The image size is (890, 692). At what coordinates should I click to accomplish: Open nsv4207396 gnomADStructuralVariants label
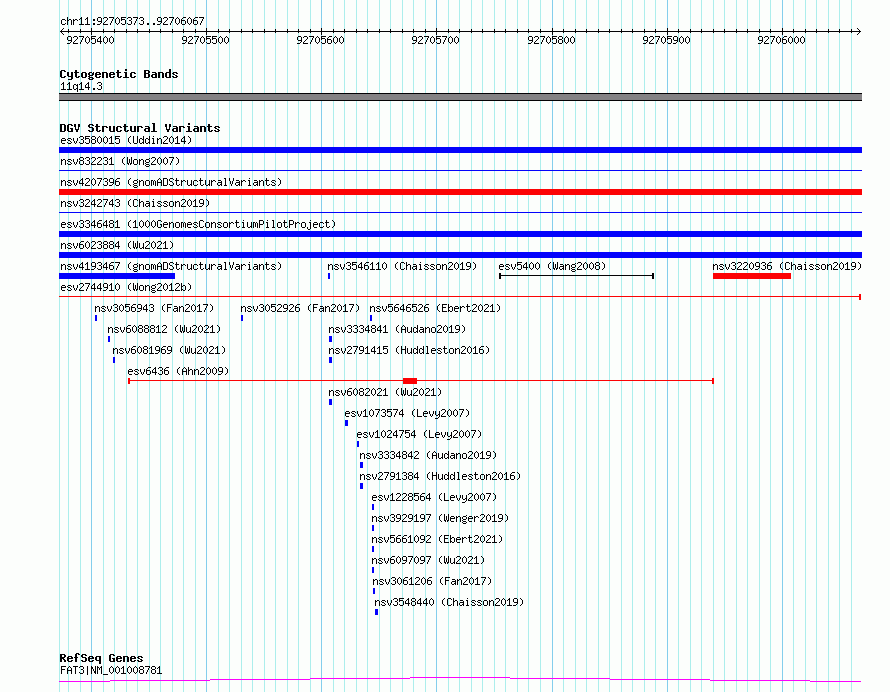[171, 182]
